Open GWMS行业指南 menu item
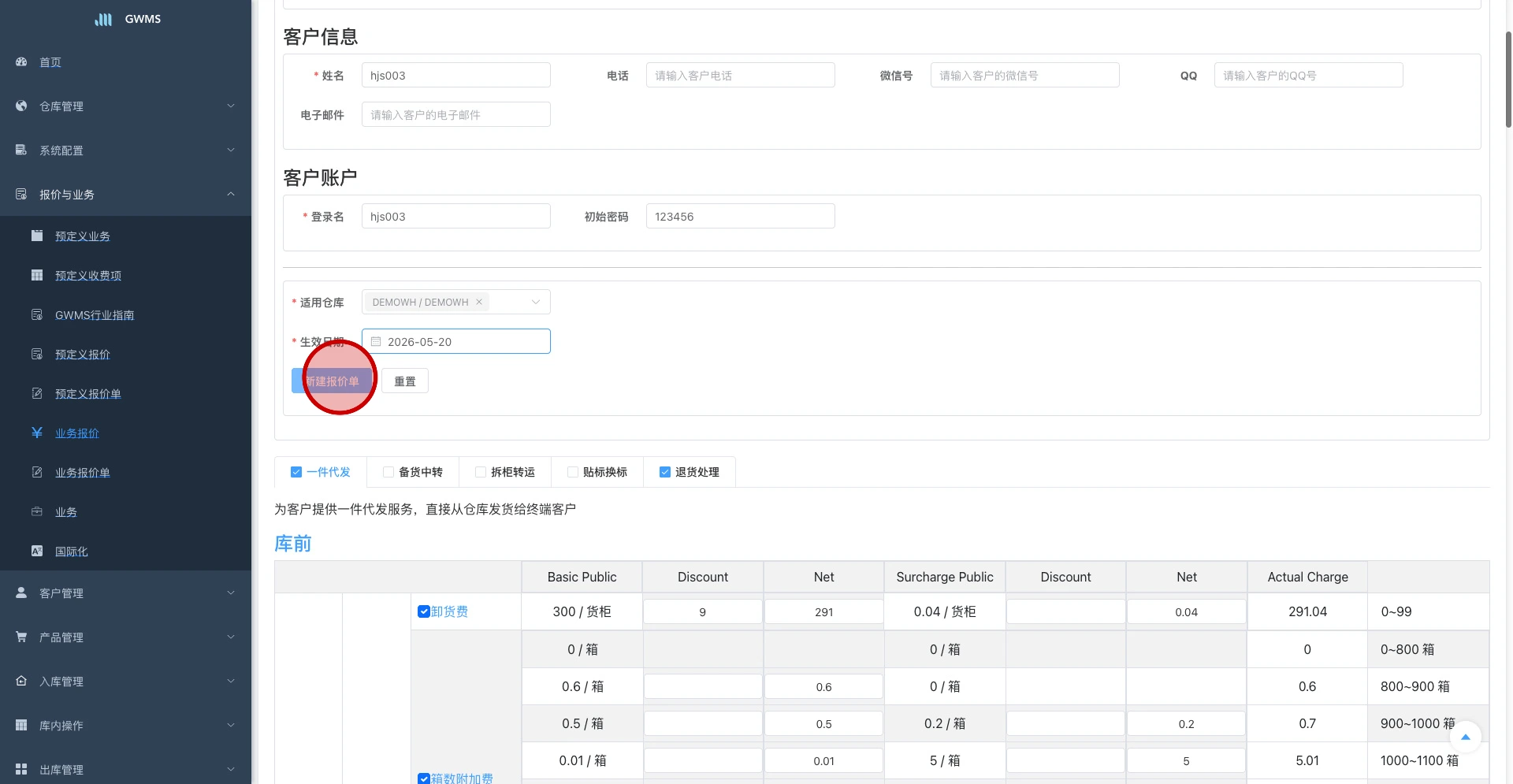The height and width of the screenshot is (784, 1513). click(126, 314)
